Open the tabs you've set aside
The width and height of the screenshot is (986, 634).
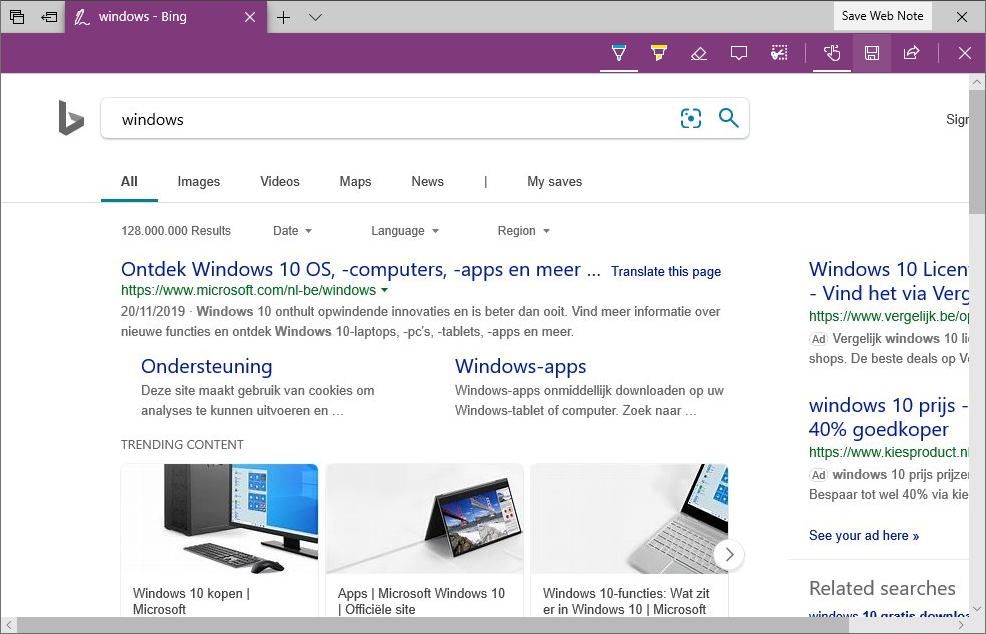click(x=17, y=17)
